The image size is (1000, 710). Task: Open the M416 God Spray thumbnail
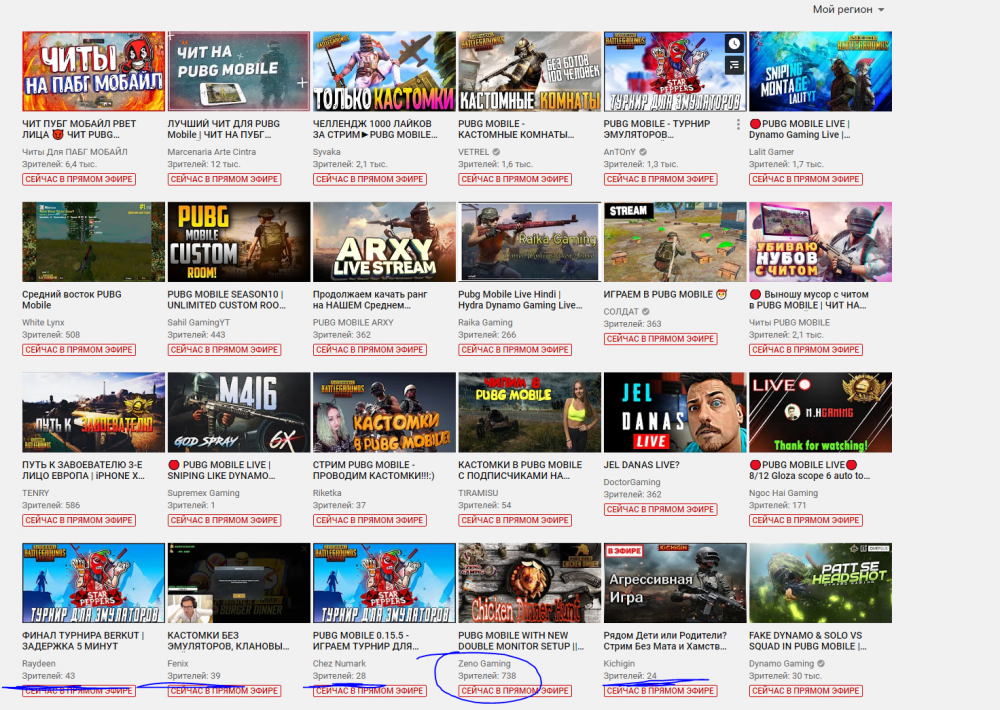pyautogui.click(x=238, y=413)
